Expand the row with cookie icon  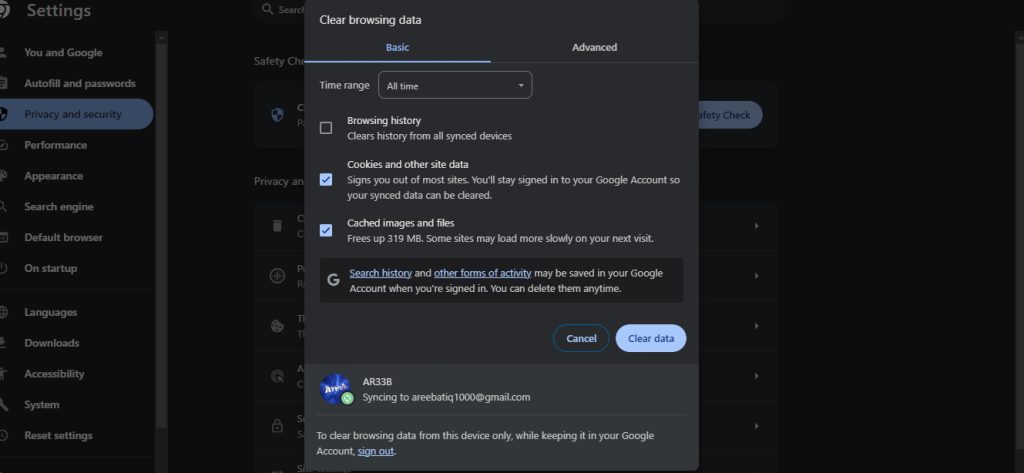[756, 325]
